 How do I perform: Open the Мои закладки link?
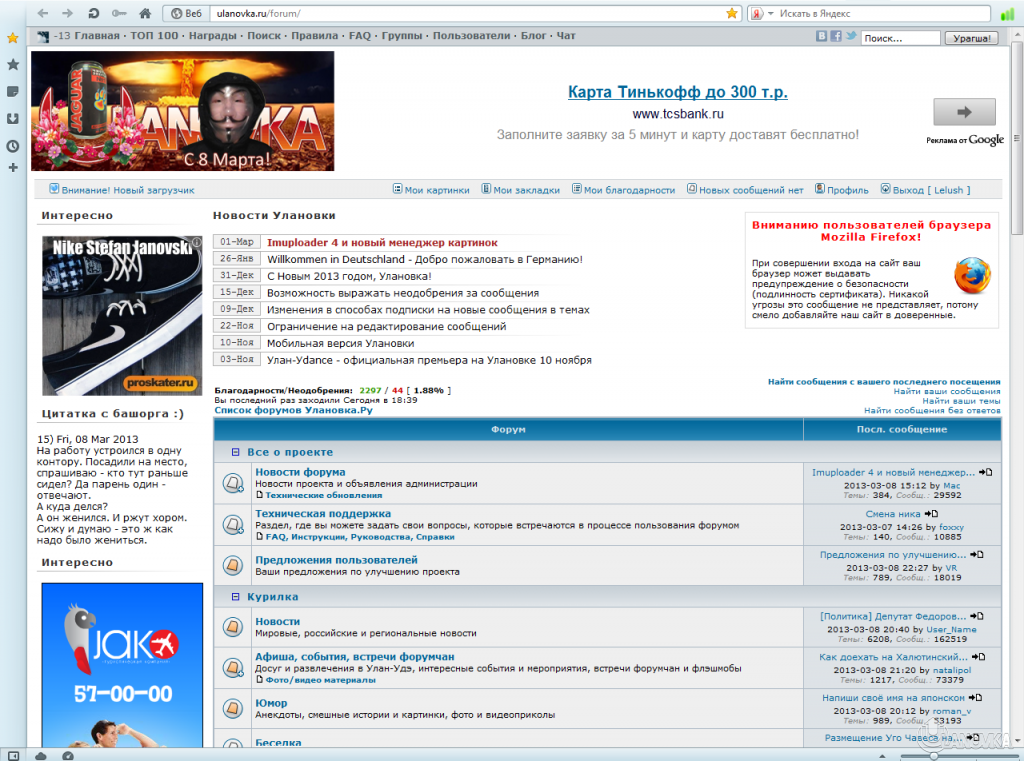click(x=521, y=190)
